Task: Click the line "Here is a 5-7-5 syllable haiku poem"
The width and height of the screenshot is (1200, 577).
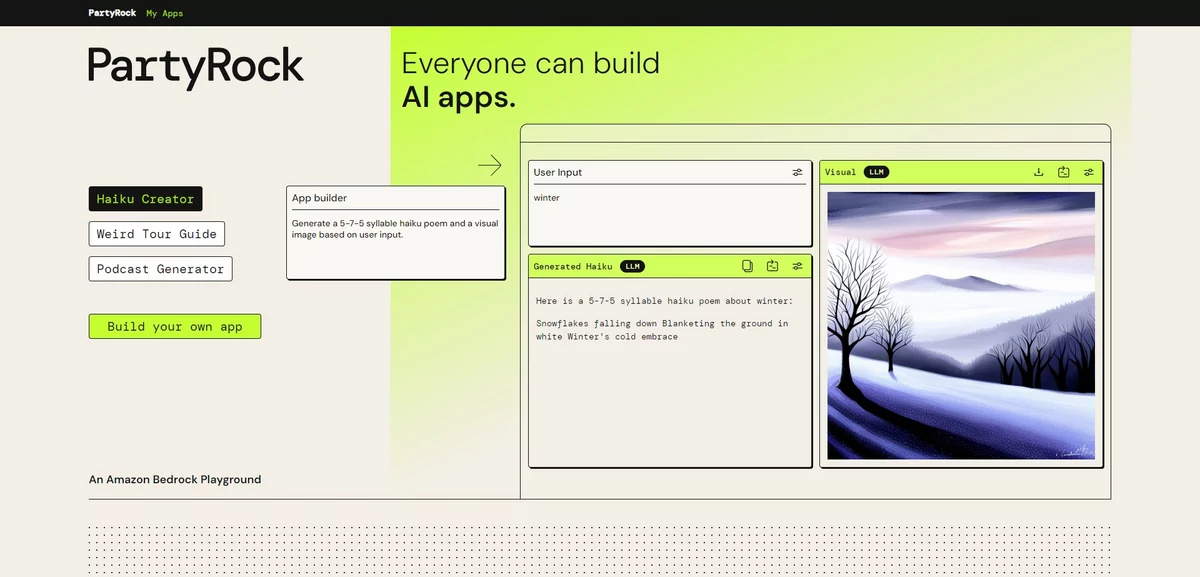Action: (664, 301)
